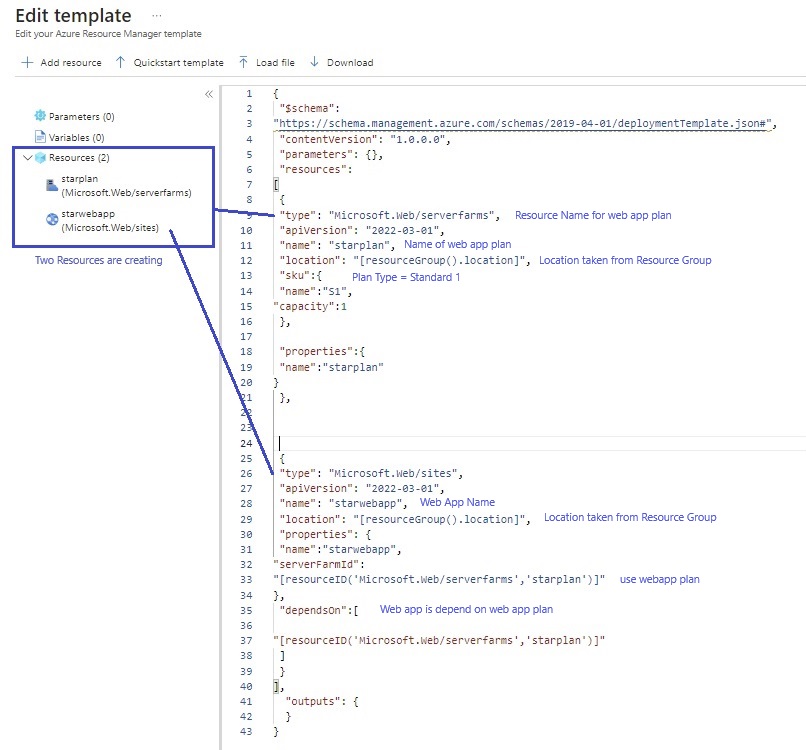The width and height of the screenshot is (806, 750).
Task: Open the ellipsis menu next to Edit template
Action: (x=157, y=16)
